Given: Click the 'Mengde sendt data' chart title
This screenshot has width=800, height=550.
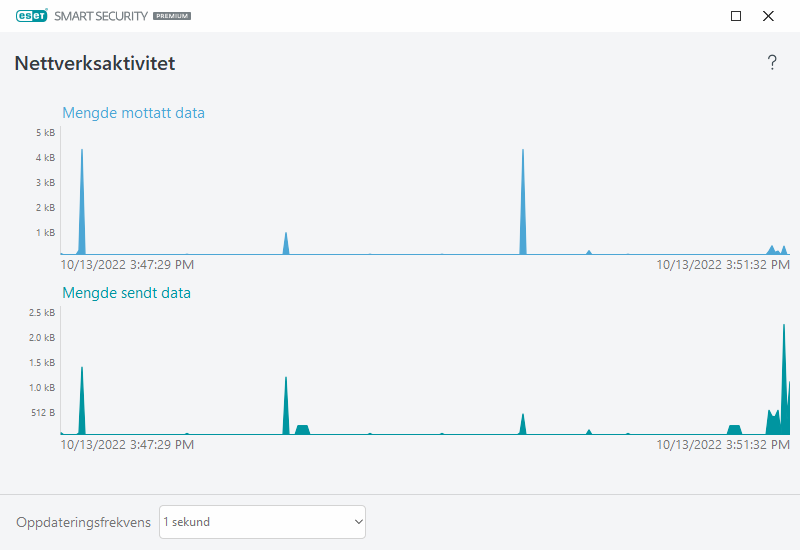Looking at the screenshot, I should [x=127, y=293].
